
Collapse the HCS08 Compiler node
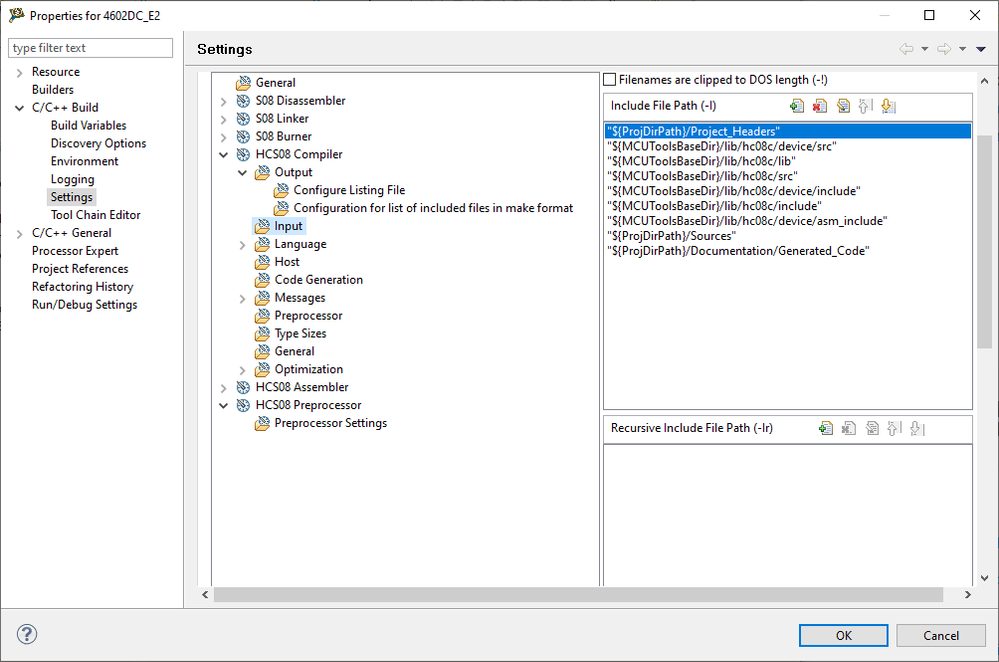pos(223,155)
